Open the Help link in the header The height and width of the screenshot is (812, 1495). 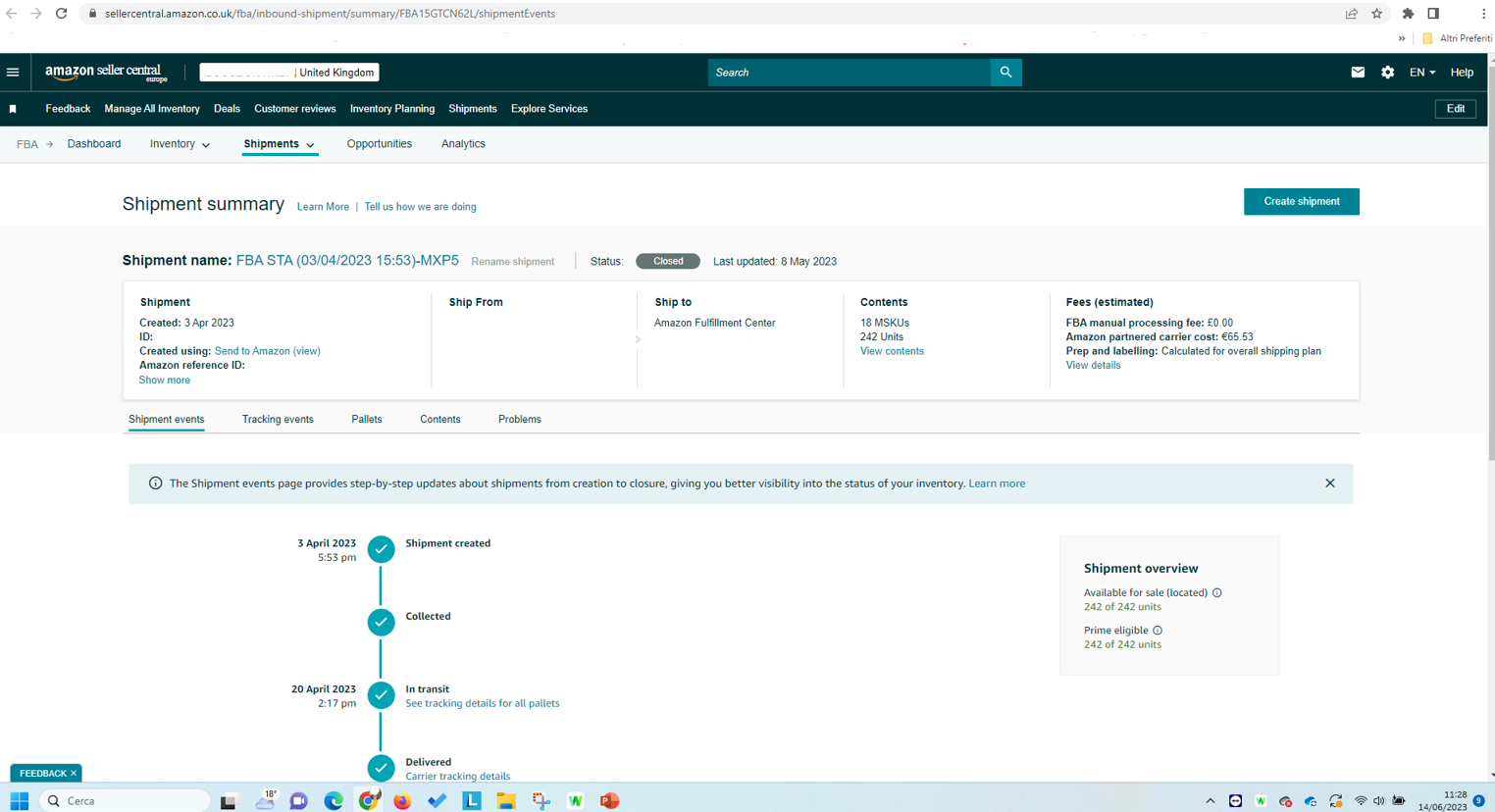[1462, 73]
